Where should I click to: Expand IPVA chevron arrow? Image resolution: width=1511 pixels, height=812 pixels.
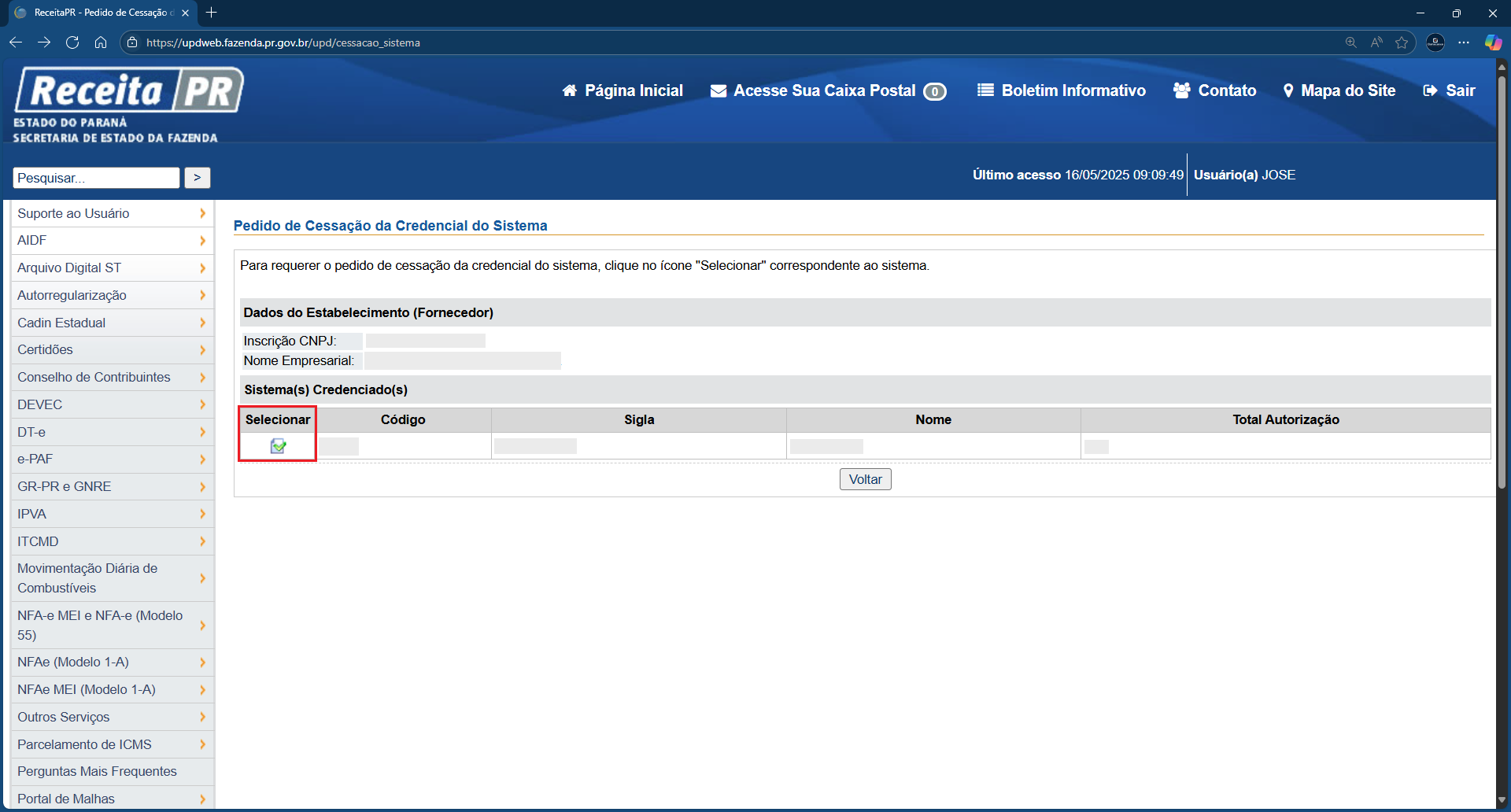tap(202, 514)
